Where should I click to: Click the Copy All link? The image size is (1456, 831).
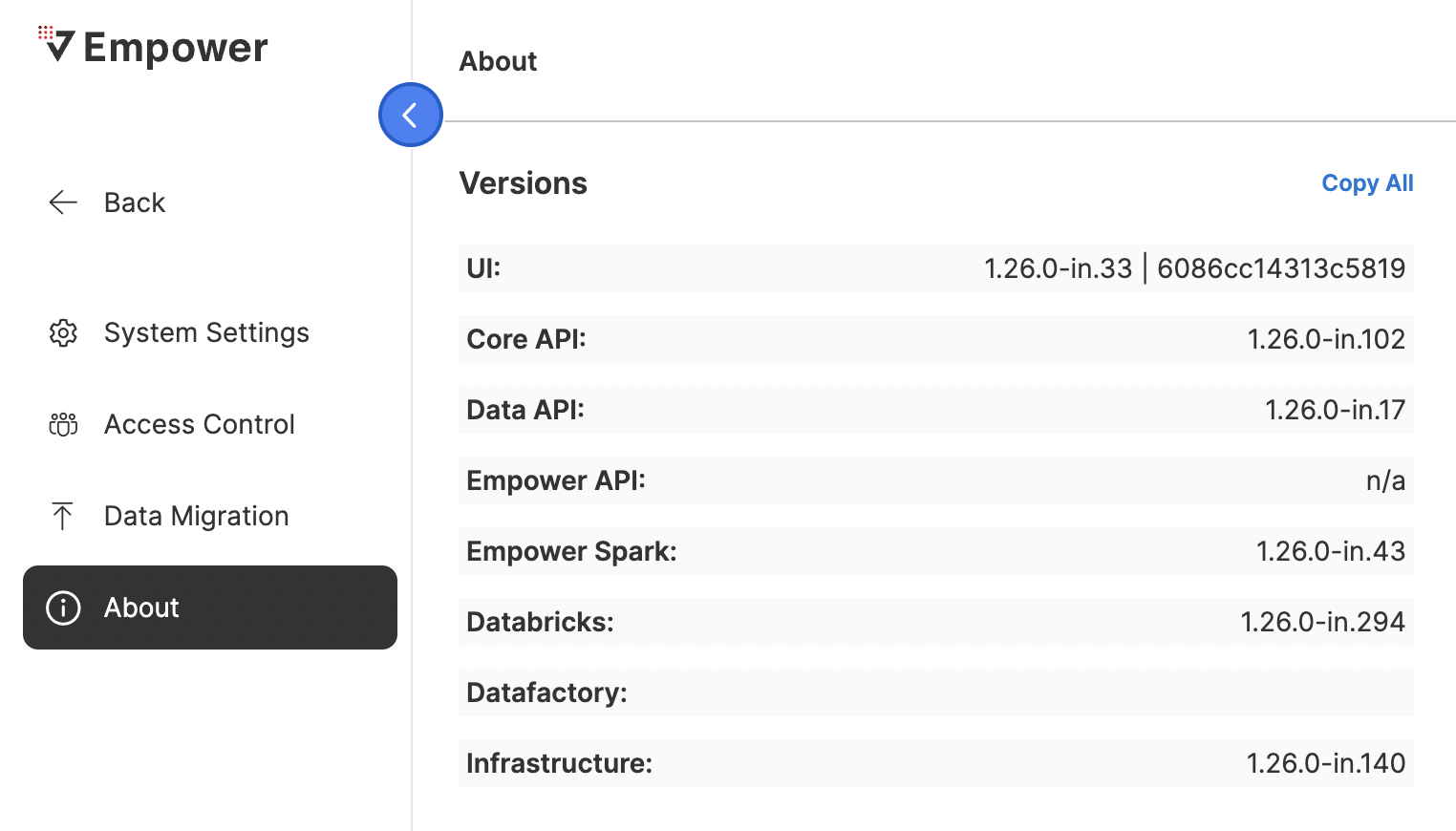tap(1367, 183)
